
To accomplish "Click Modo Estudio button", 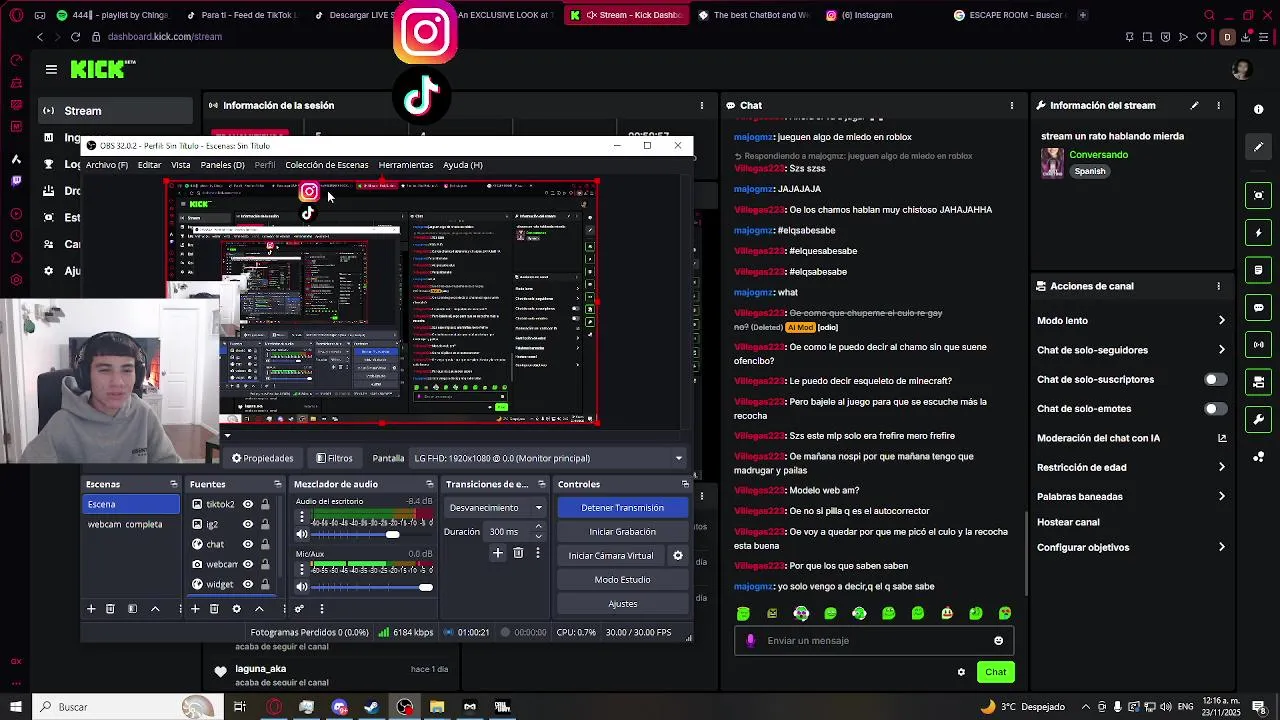I will (x=622, y=580).
